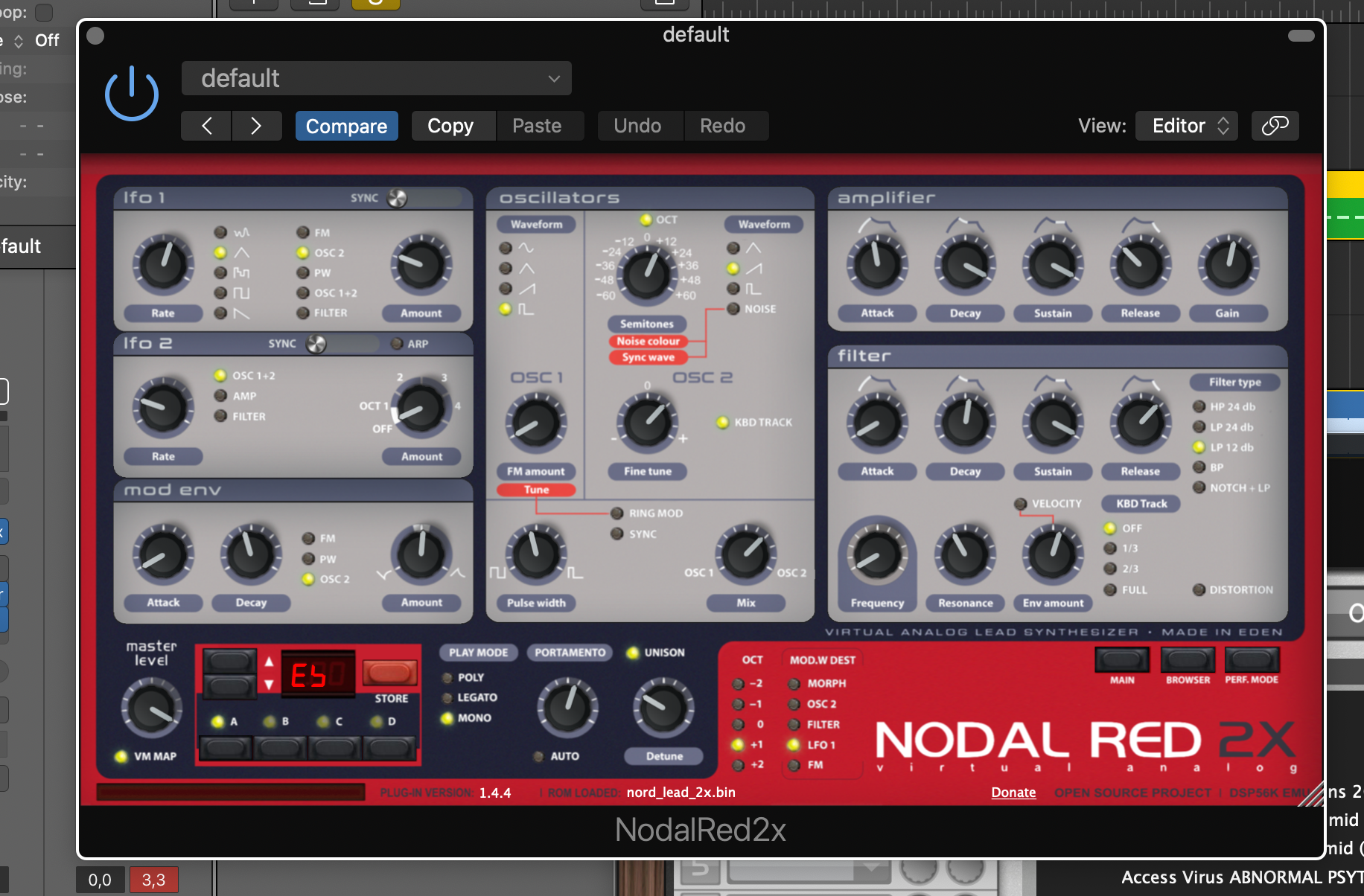Image resolution: width=1364 pixels, height=896 pixels.
Task: Open the default preset dropdown
Action: [377, 78]
